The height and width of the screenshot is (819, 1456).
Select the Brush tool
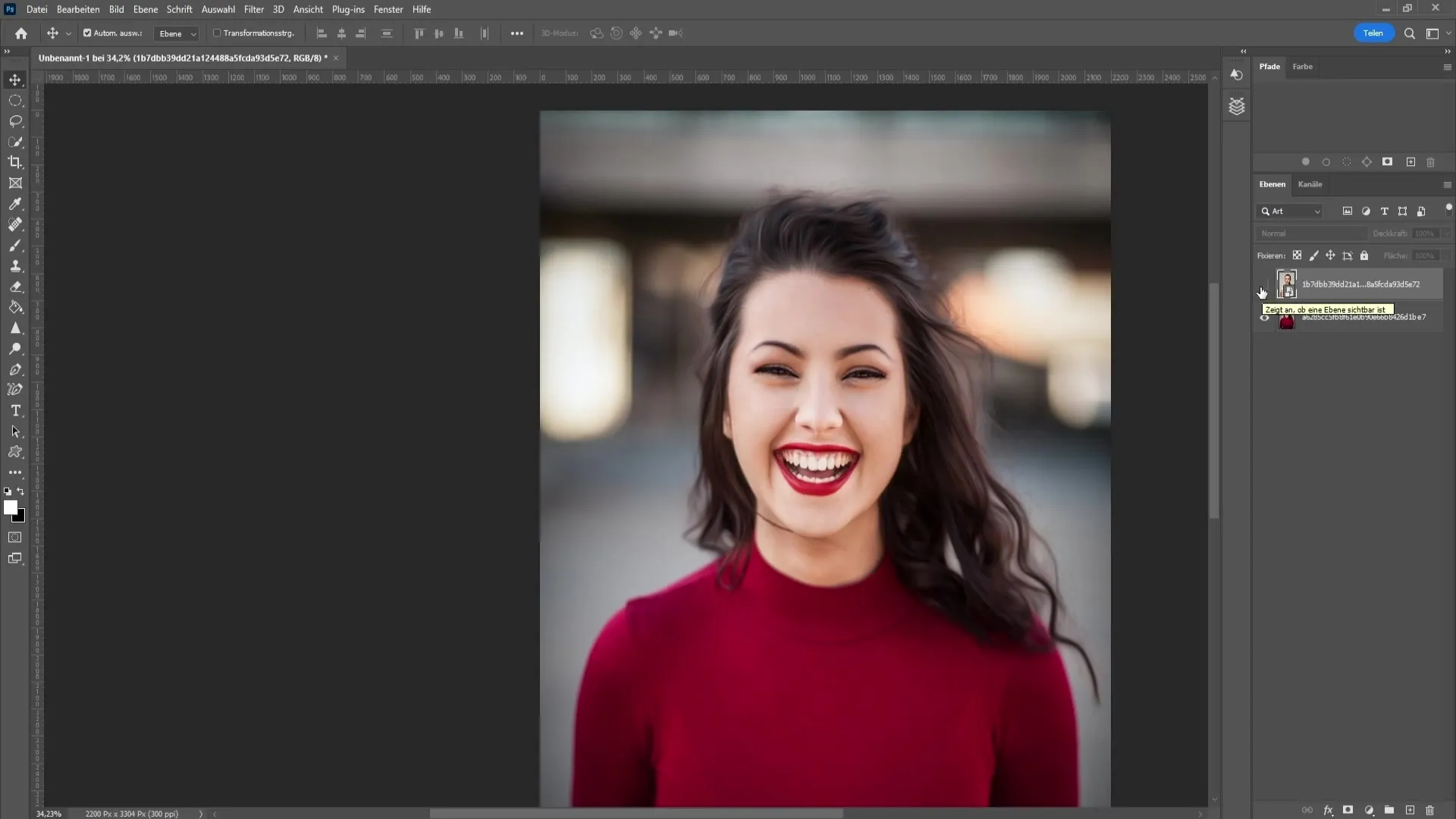click(15, 246)
